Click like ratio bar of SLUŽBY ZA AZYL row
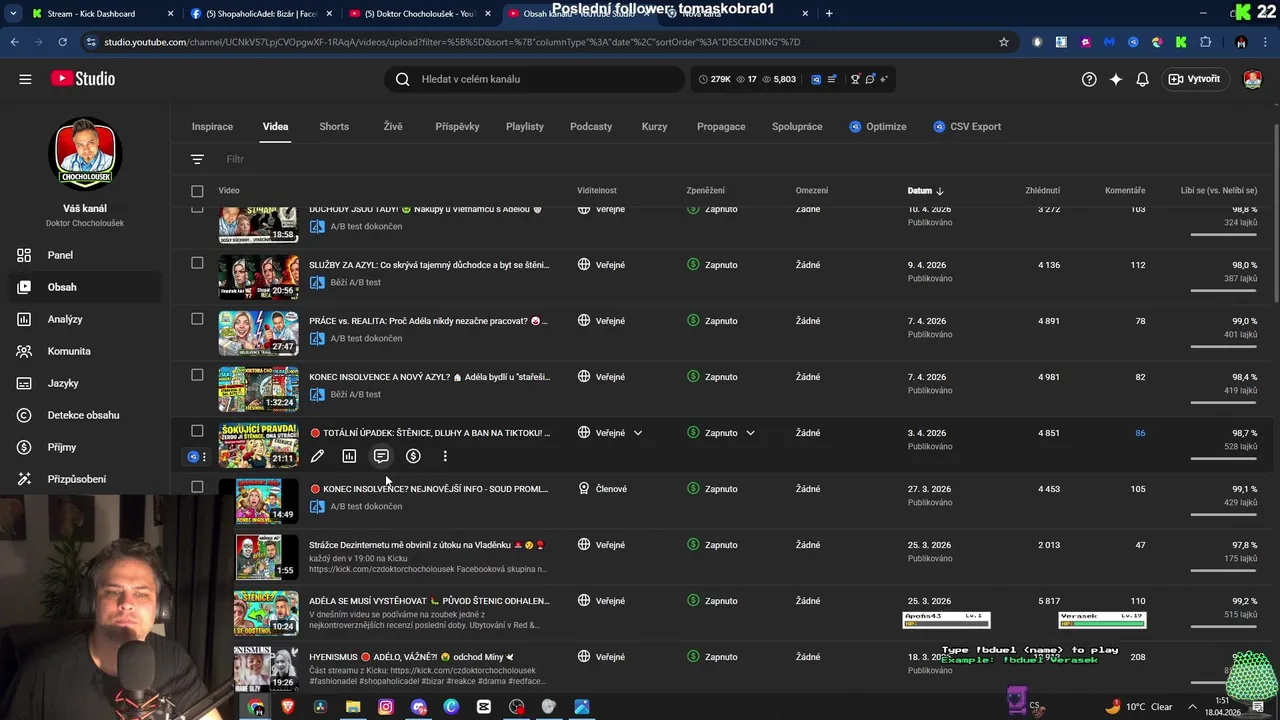1280x720 pixels. pyautogui.click(x=1223, y=291)
